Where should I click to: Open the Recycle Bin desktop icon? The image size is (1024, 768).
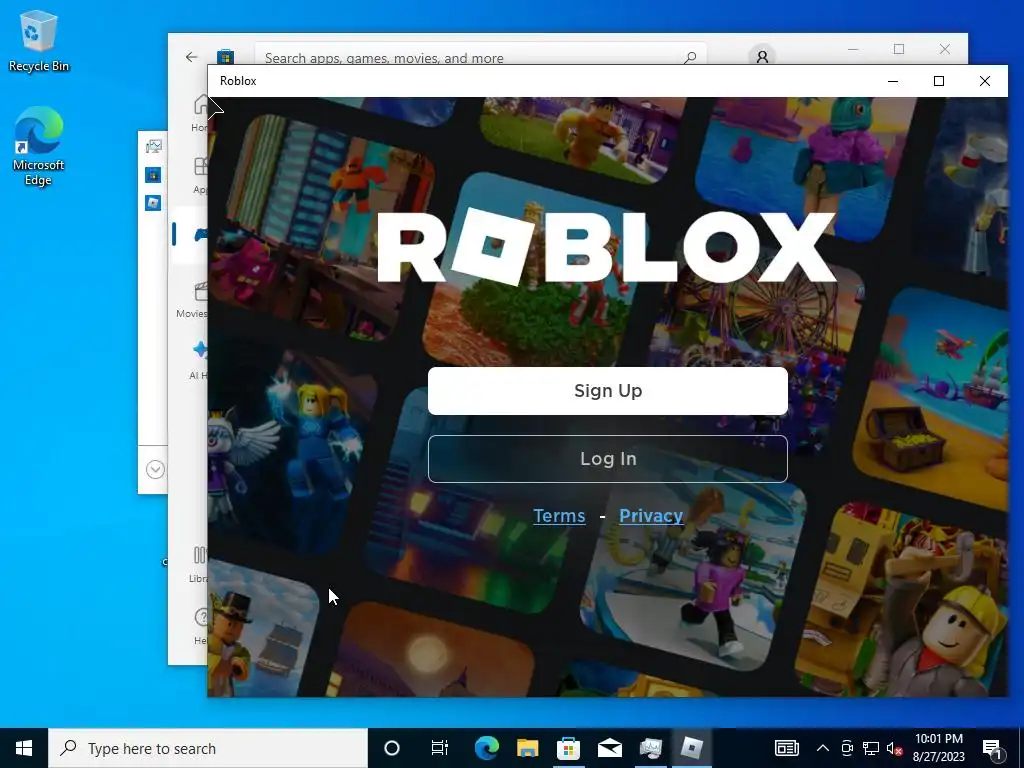point(39,41)
